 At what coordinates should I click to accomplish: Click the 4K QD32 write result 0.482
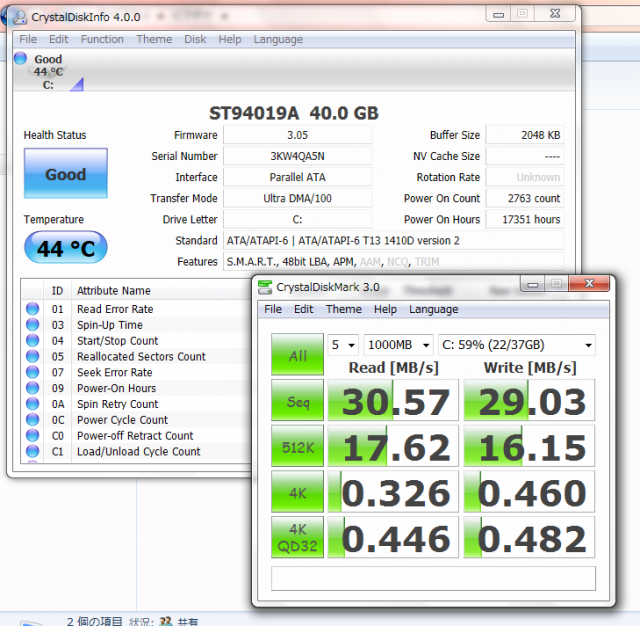[x=529, y=537]
